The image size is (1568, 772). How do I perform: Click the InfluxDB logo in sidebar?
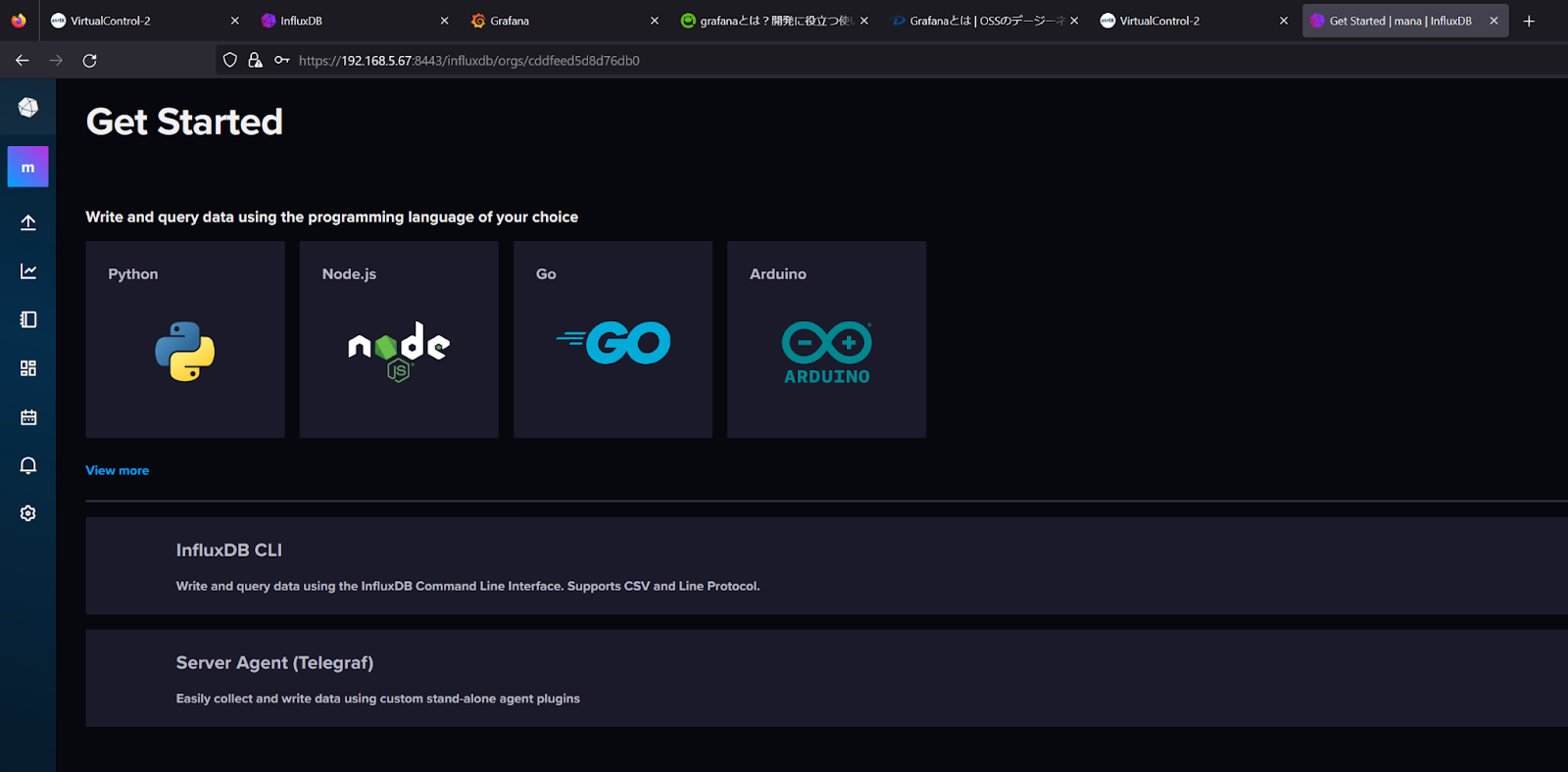27,107
